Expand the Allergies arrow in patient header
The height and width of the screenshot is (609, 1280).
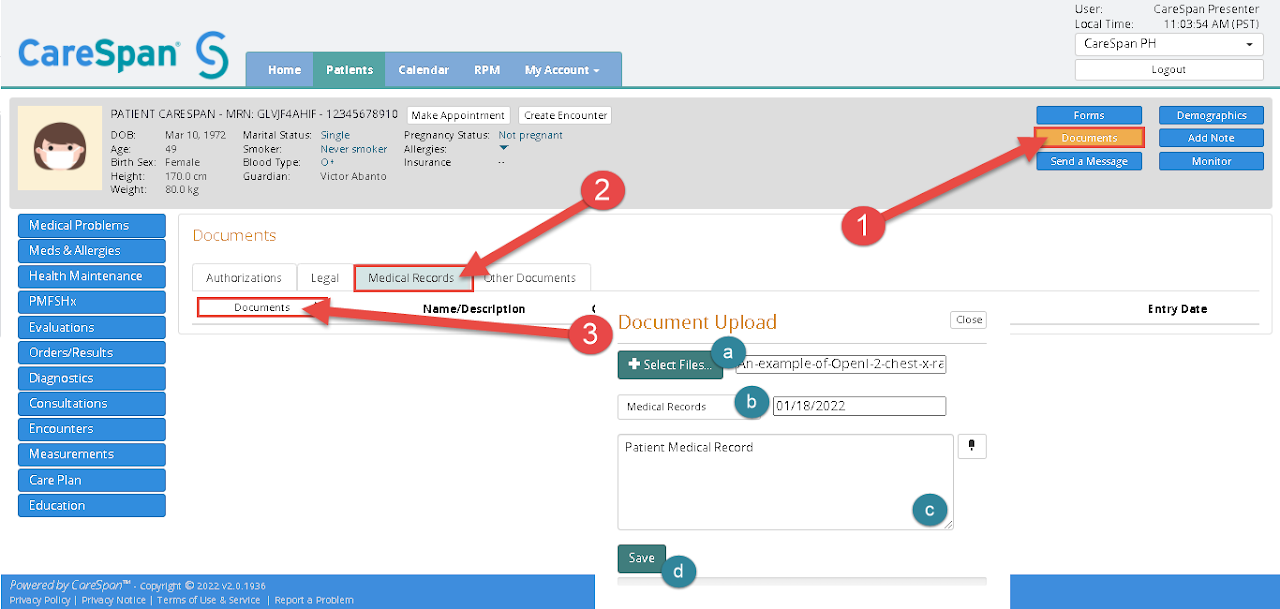coord(503,149)
